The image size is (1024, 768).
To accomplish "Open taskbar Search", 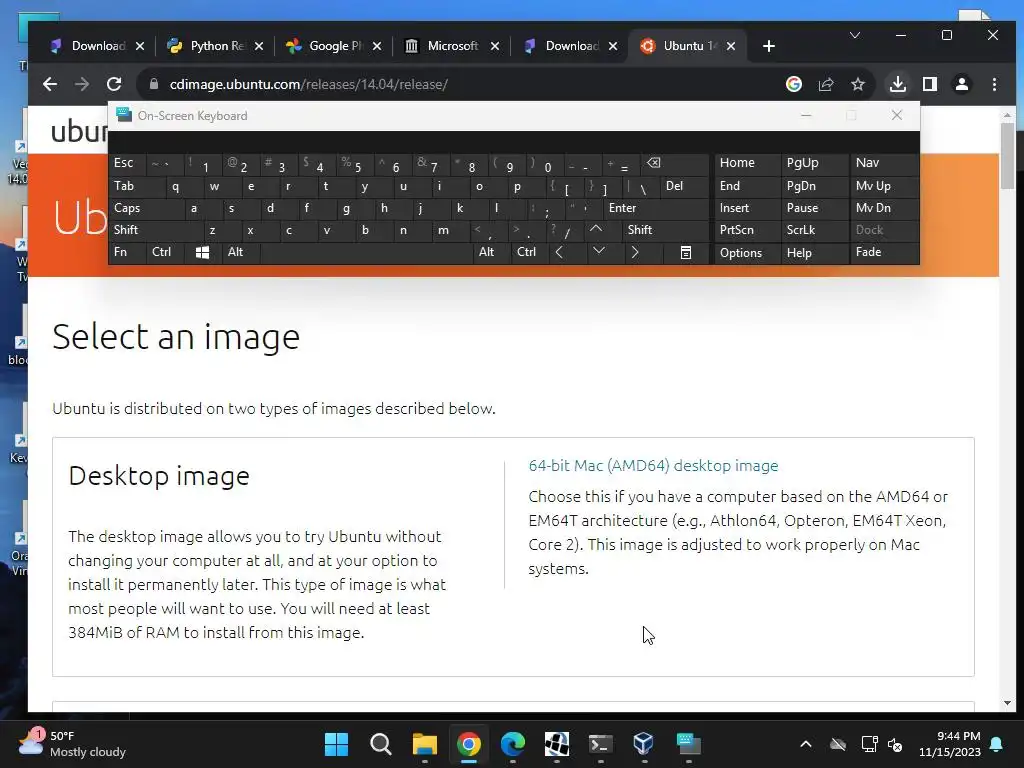I will point(380,744).
